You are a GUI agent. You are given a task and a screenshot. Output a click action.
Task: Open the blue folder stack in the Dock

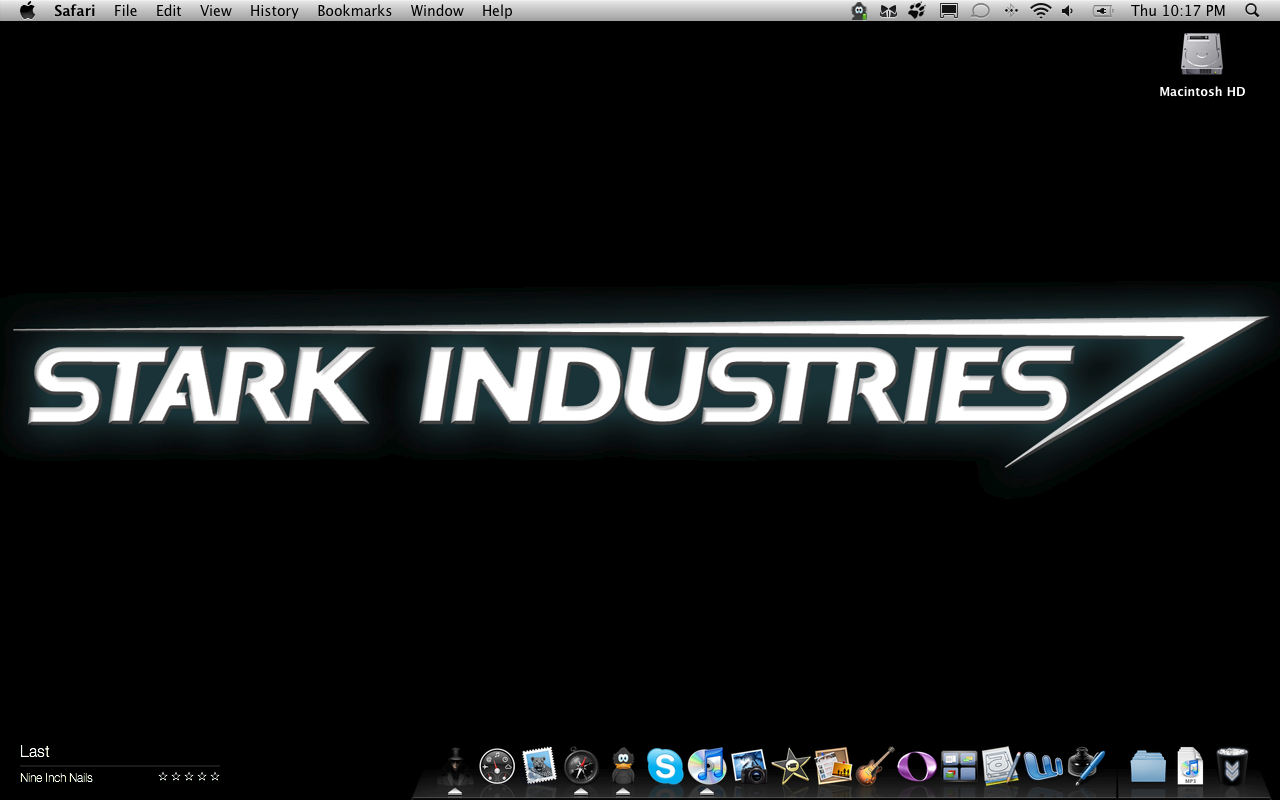coord(1148,766)
